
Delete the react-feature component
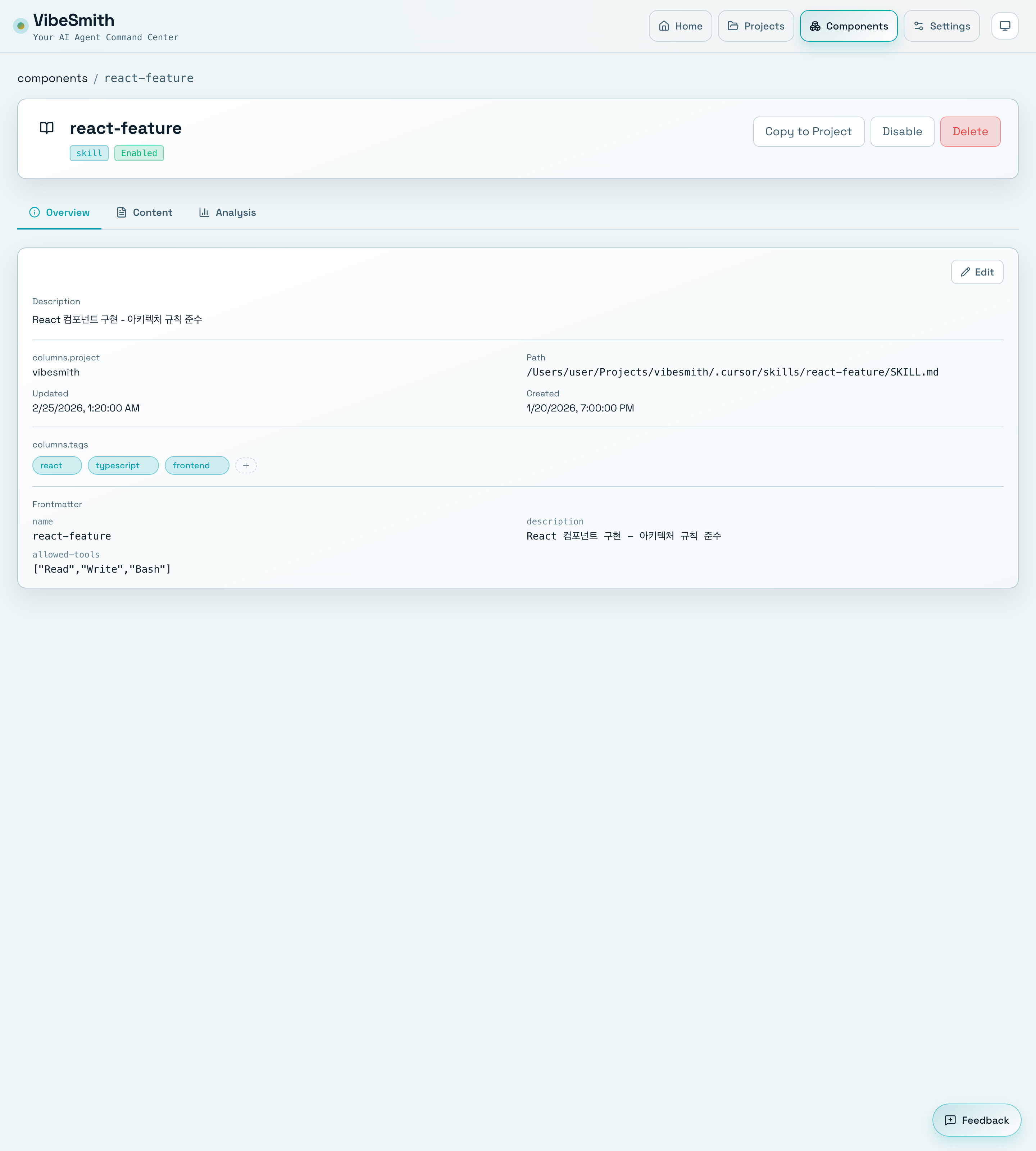click(x=970, y=132)
